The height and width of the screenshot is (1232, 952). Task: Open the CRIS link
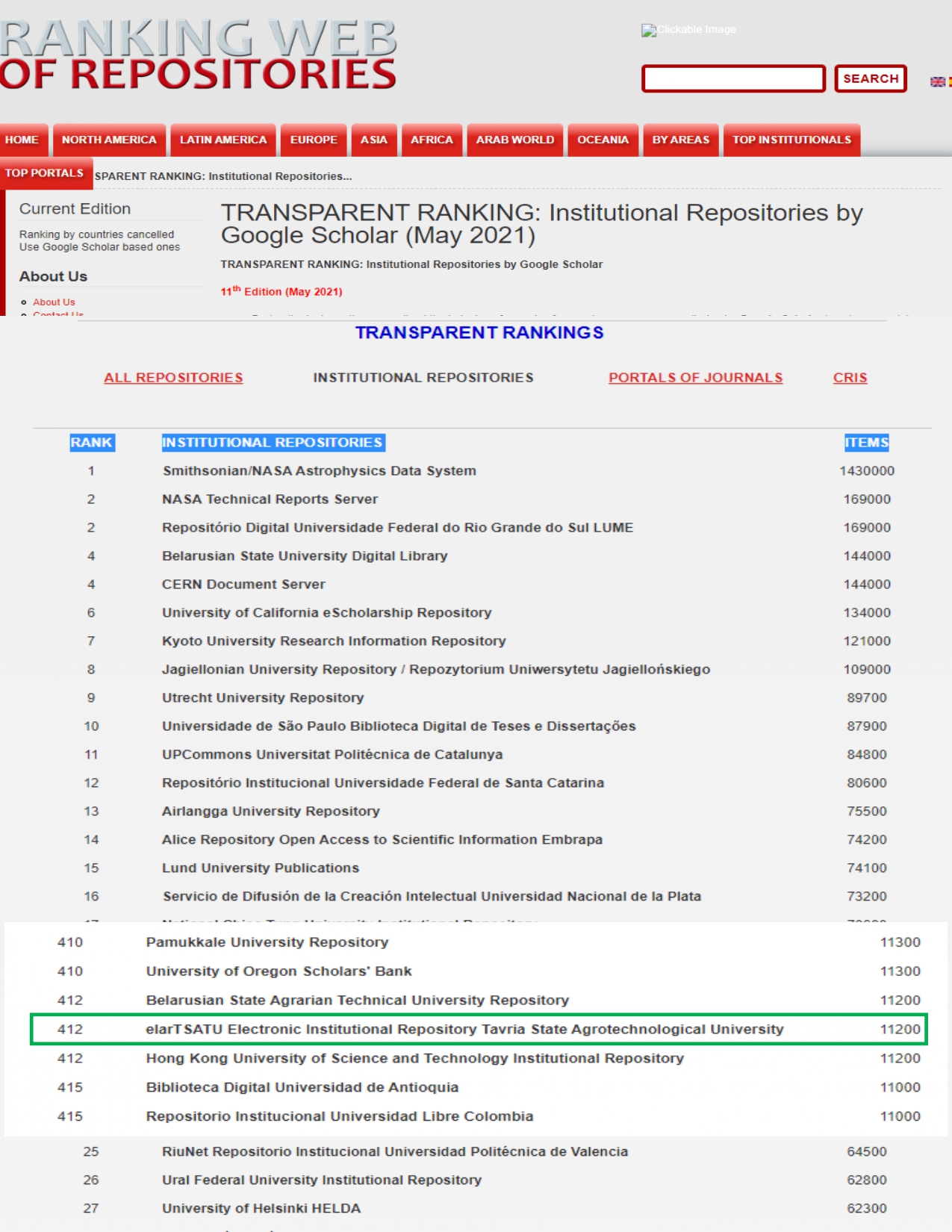850,378
